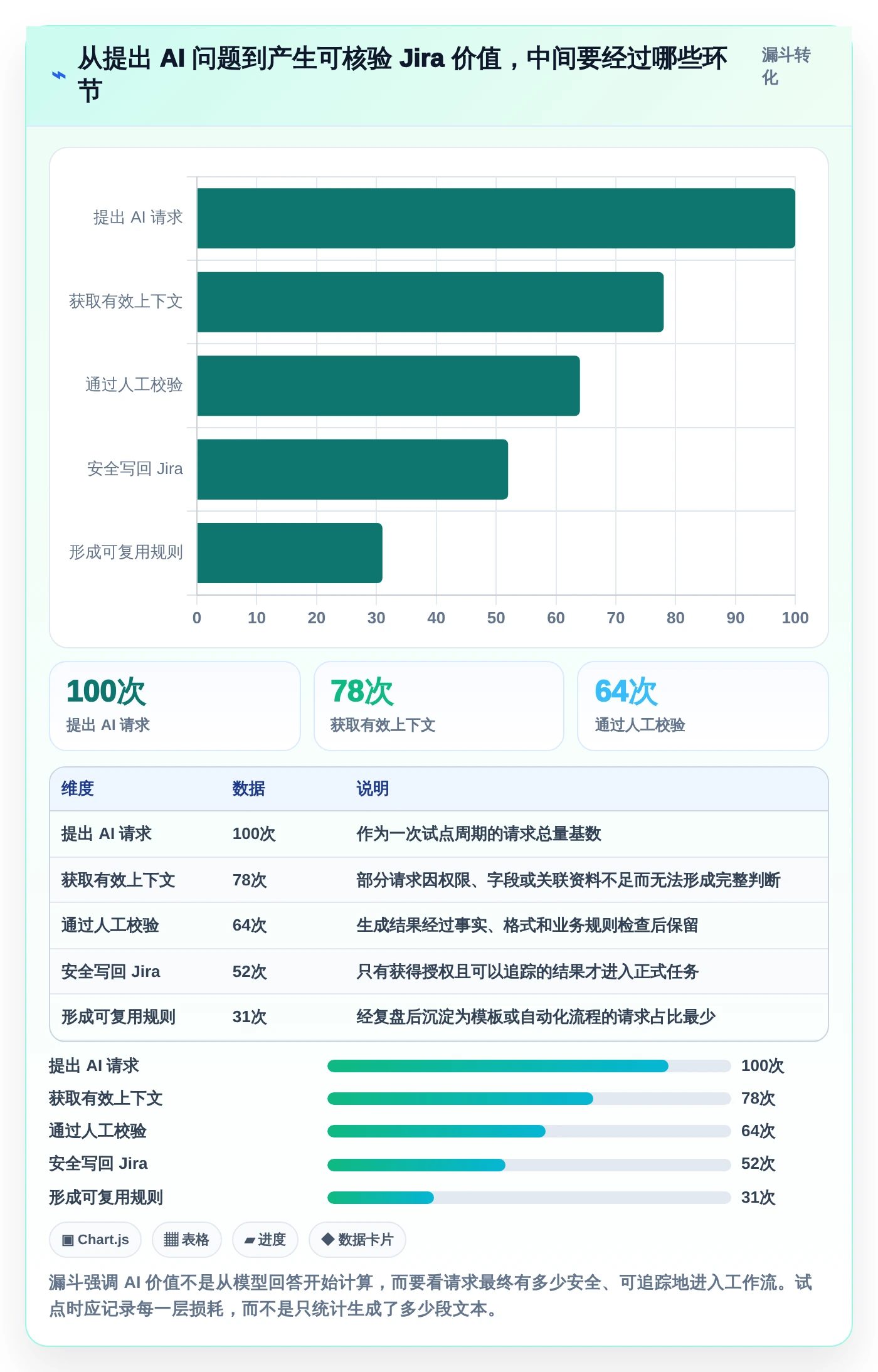Click 提出 AI 请求 label in chart axis

pyautogui.click(x=138, y=218)
